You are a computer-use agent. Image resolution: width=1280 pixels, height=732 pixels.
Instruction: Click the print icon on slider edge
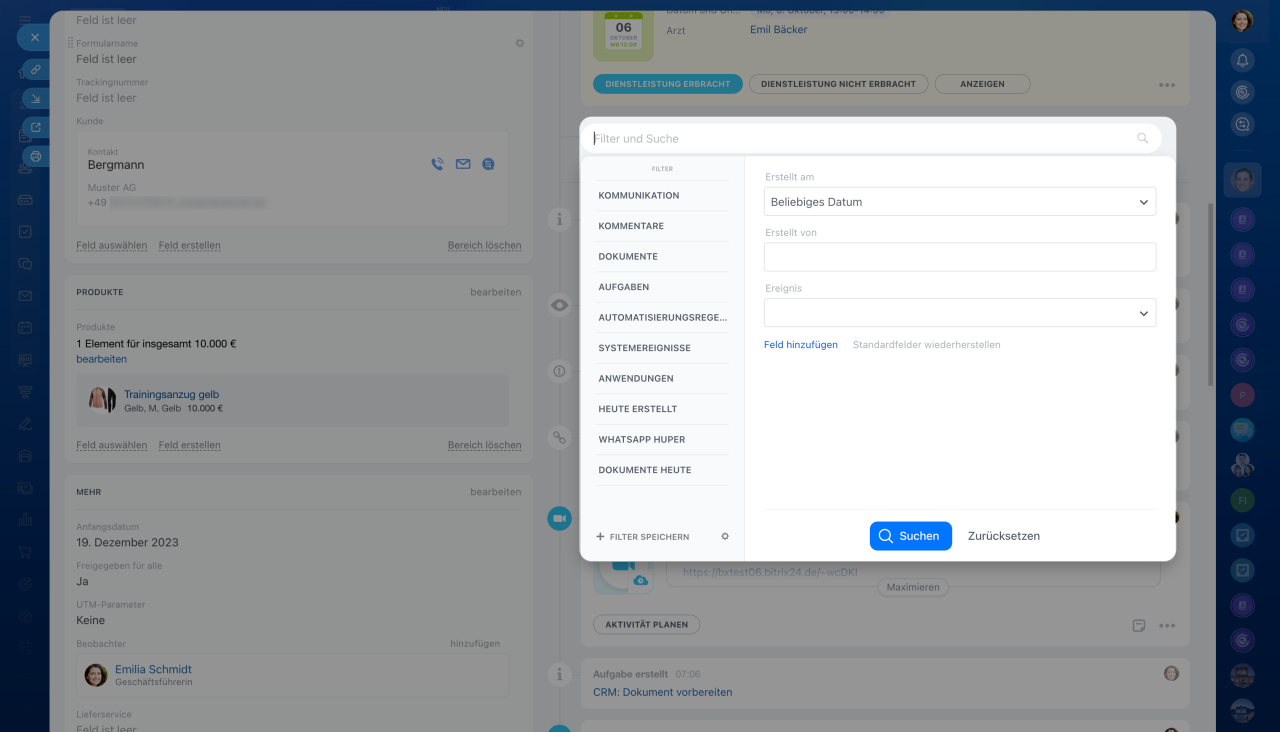35,156
